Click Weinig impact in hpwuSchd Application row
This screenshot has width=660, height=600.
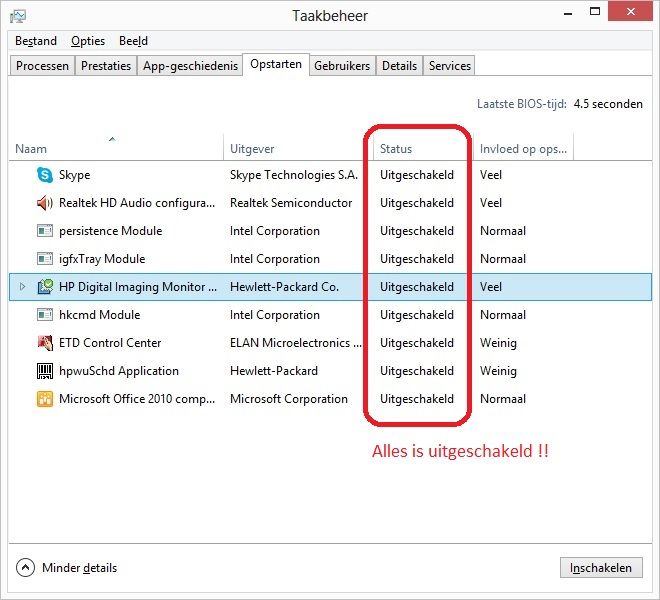(498, 371)
